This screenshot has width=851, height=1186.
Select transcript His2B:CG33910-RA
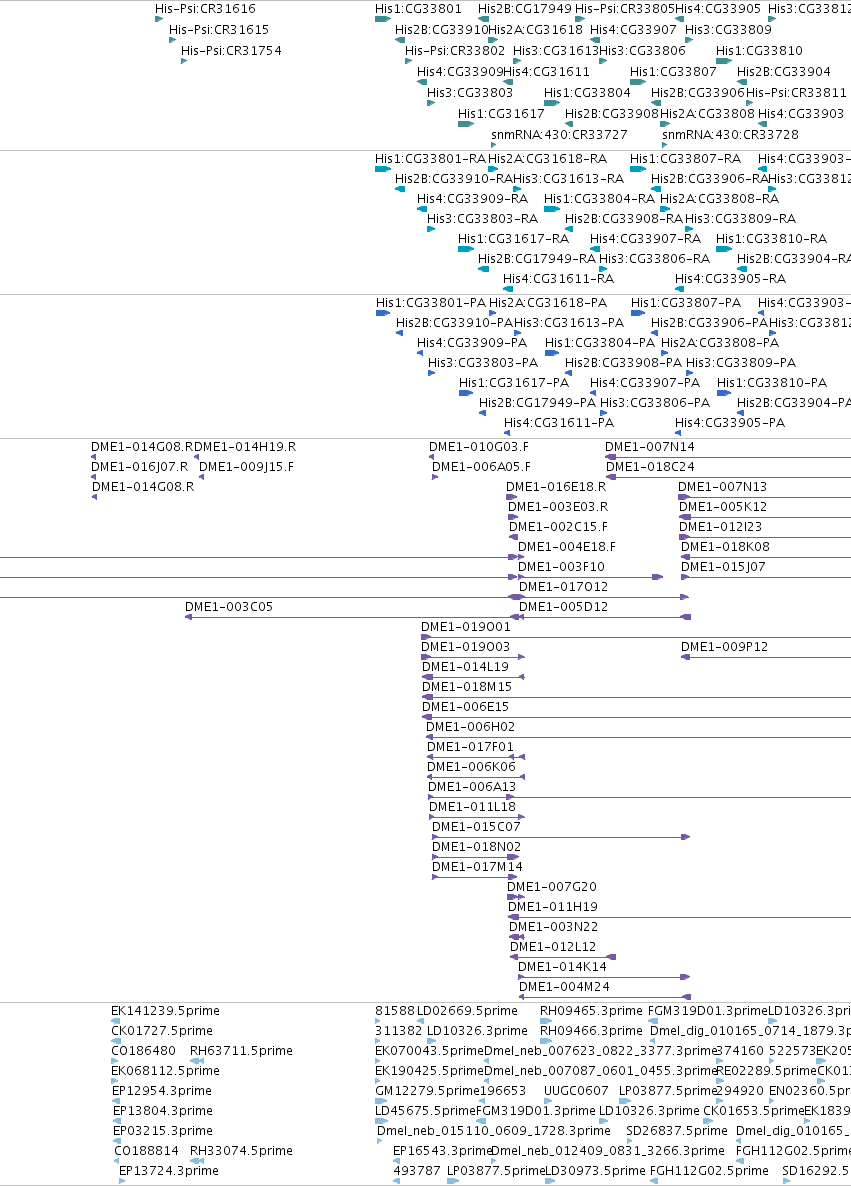tap(454, 179)
